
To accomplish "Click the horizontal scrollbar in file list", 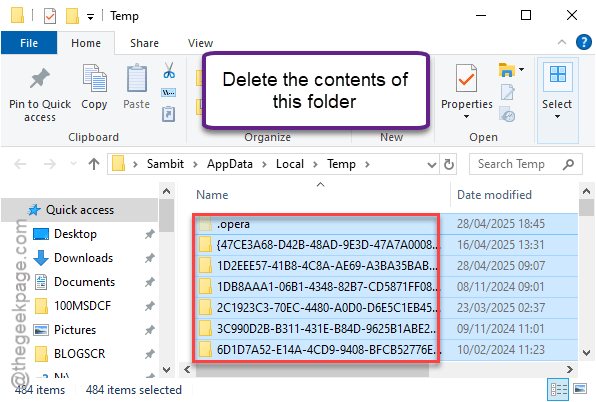I will (x=312, y=369).
